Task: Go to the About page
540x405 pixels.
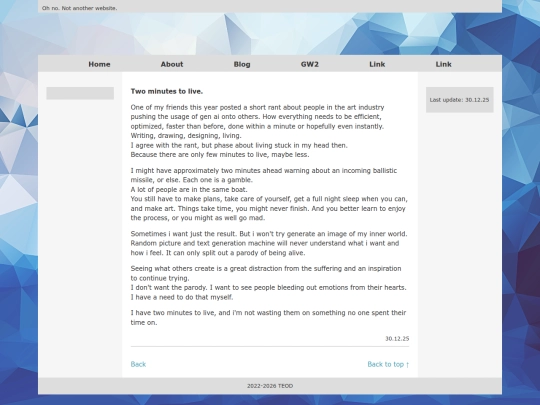Action: (172, 64)
